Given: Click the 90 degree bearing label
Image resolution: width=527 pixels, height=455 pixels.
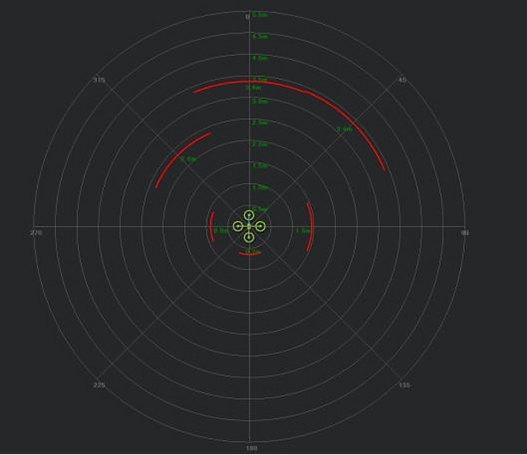Looking at the screenshot, I should coord(465,233).
